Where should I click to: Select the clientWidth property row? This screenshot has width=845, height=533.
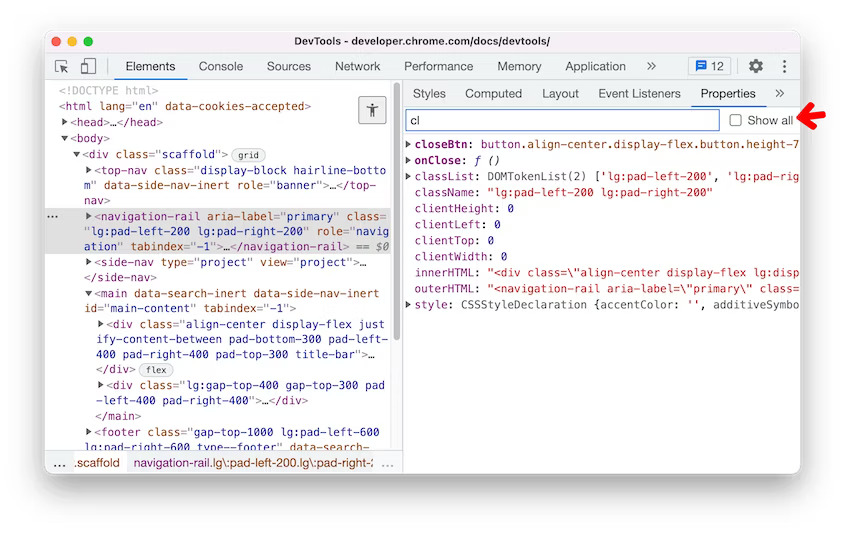coord(601,257)
